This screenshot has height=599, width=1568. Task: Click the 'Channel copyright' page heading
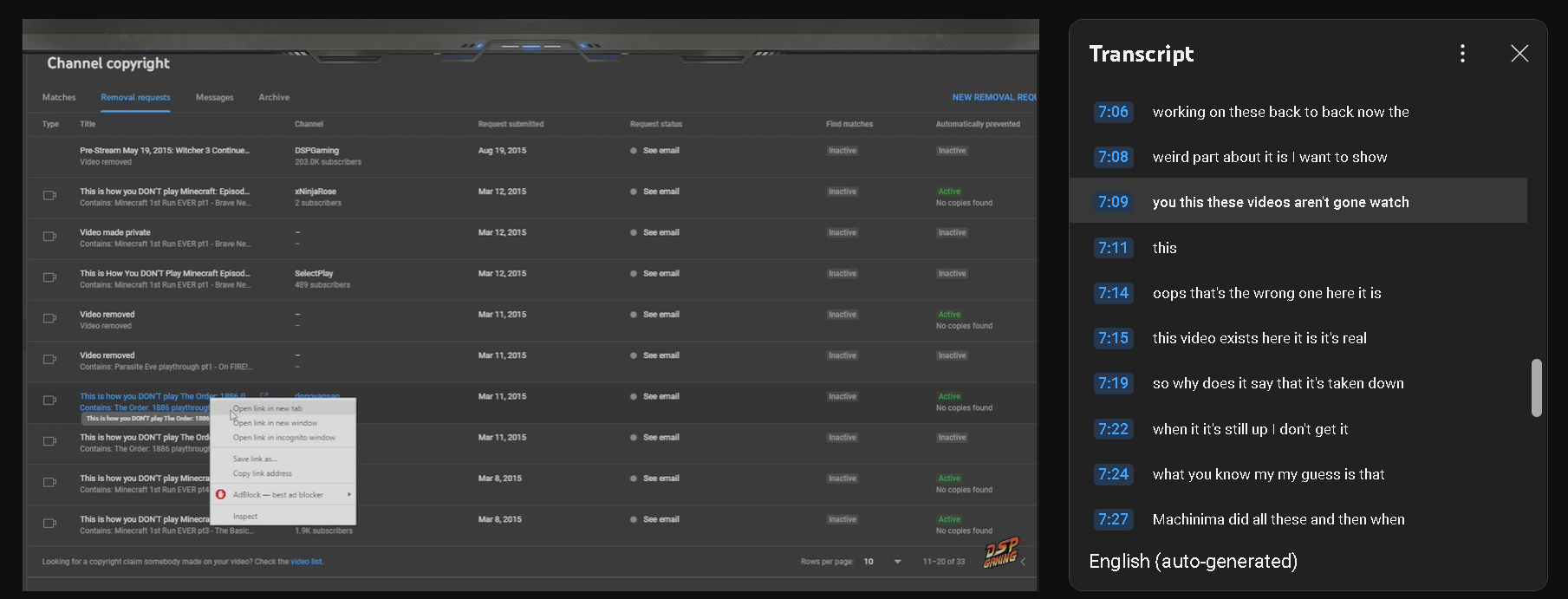(108, 63)
